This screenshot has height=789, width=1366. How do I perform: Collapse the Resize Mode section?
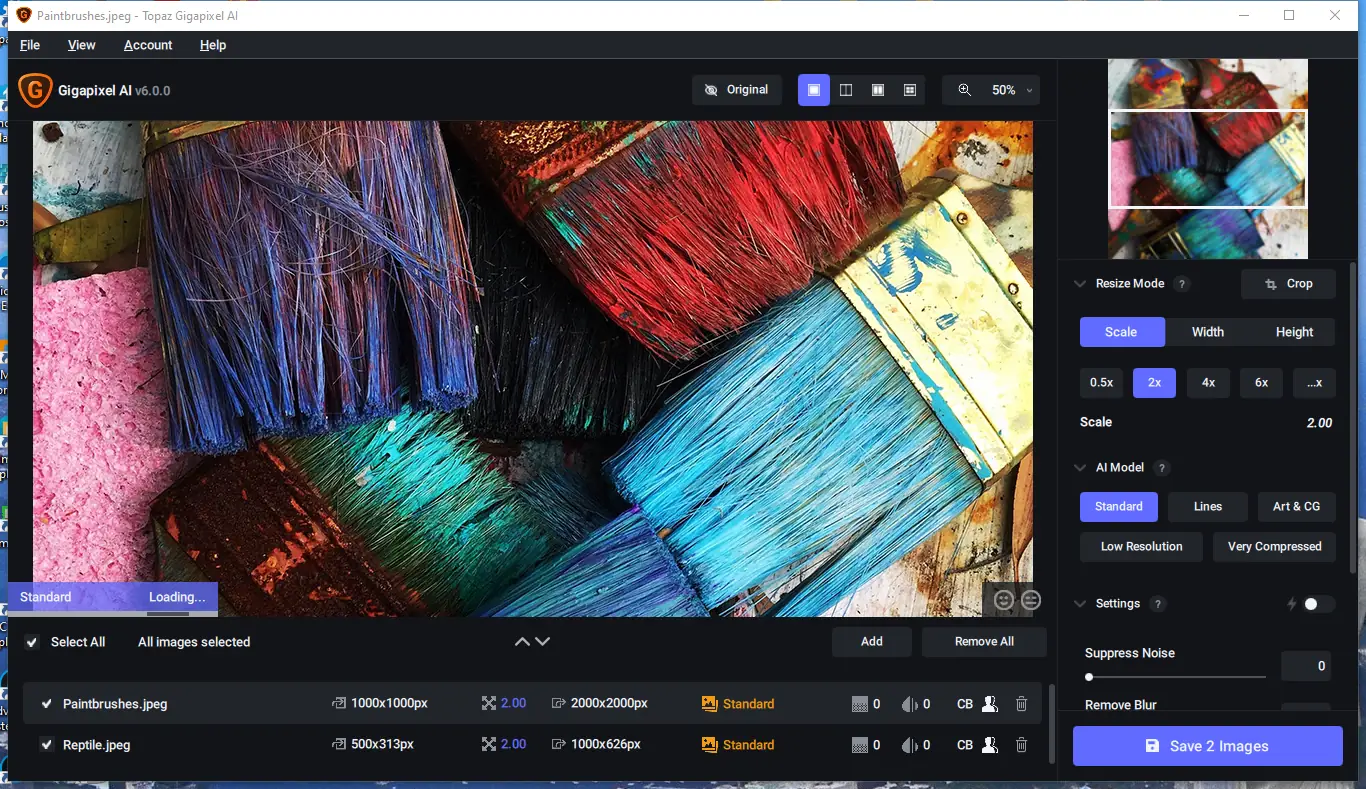(x=1080, y=284)
